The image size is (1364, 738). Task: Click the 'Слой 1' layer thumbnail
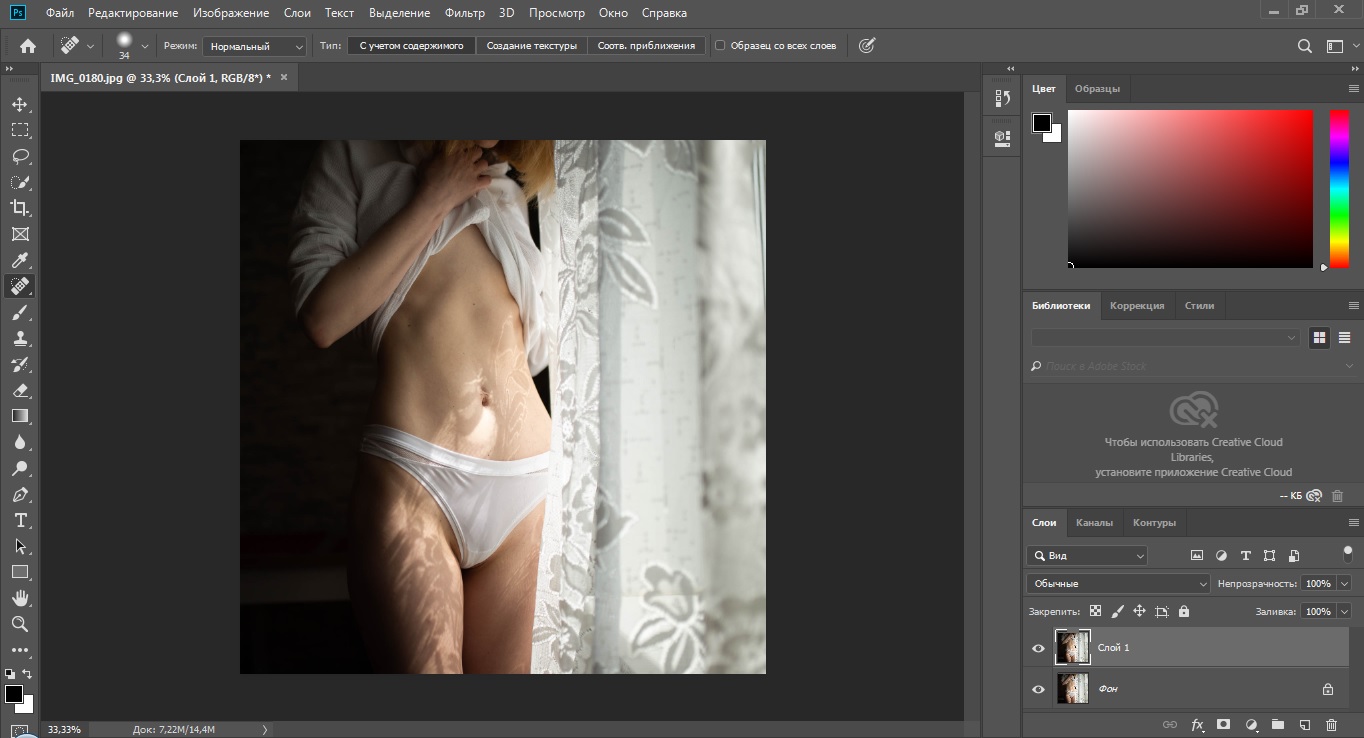pyautogui.click(x=1072, y=647)
